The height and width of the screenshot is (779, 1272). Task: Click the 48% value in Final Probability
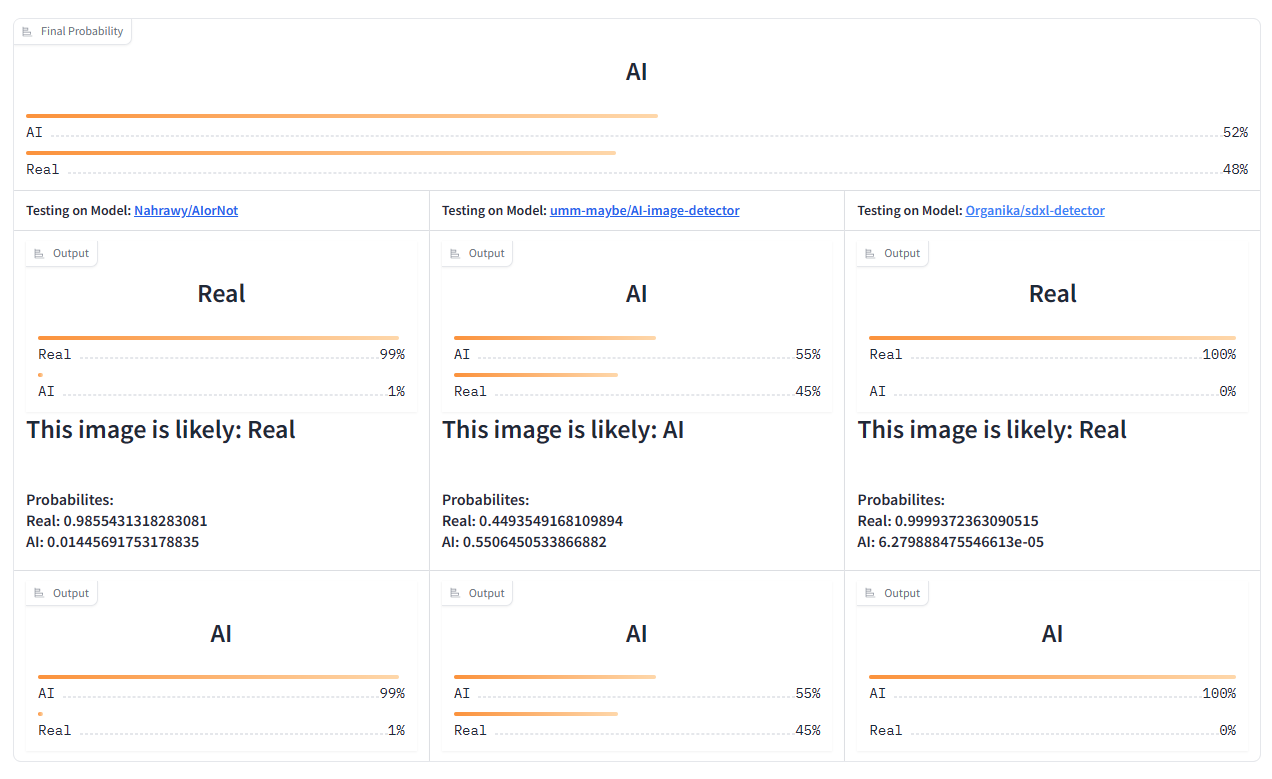click(1235, 170)
